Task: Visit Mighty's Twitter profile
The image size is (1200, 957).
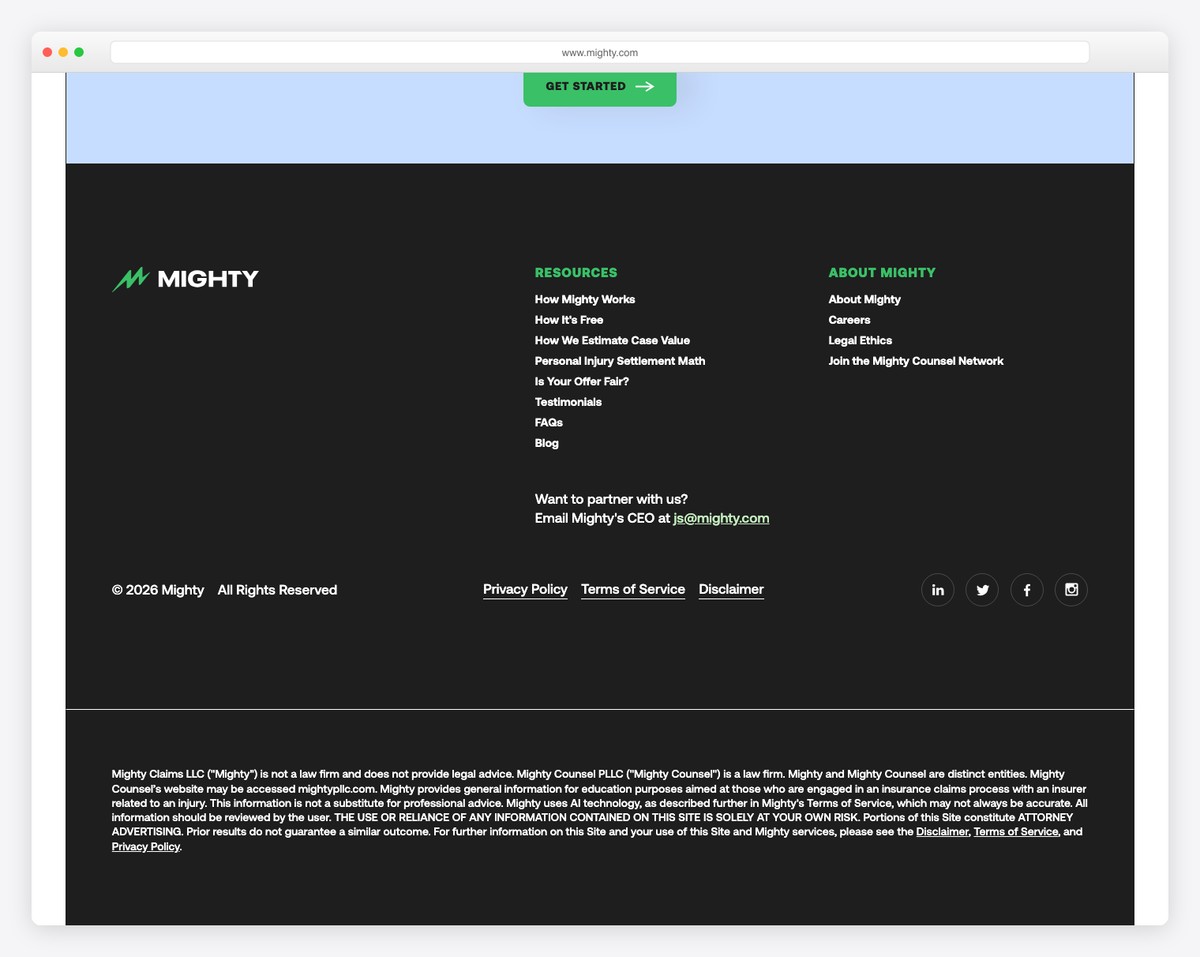Action: click(982, 589)
